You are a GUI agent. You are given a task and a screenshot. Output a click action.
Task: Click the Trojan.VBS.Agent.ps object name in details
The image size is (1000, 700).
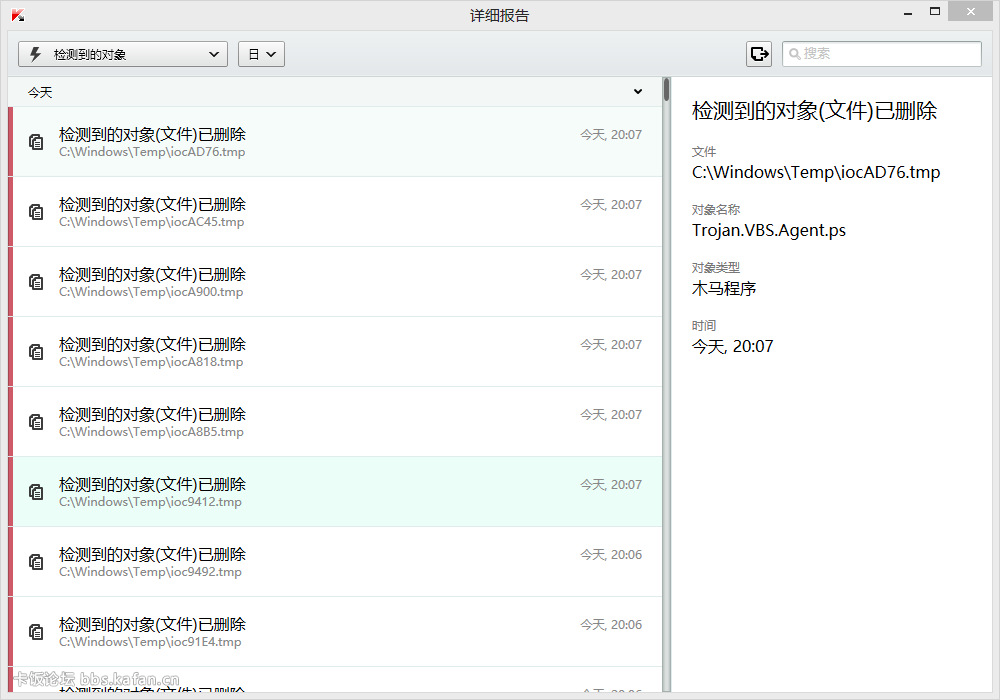[768, 231]
